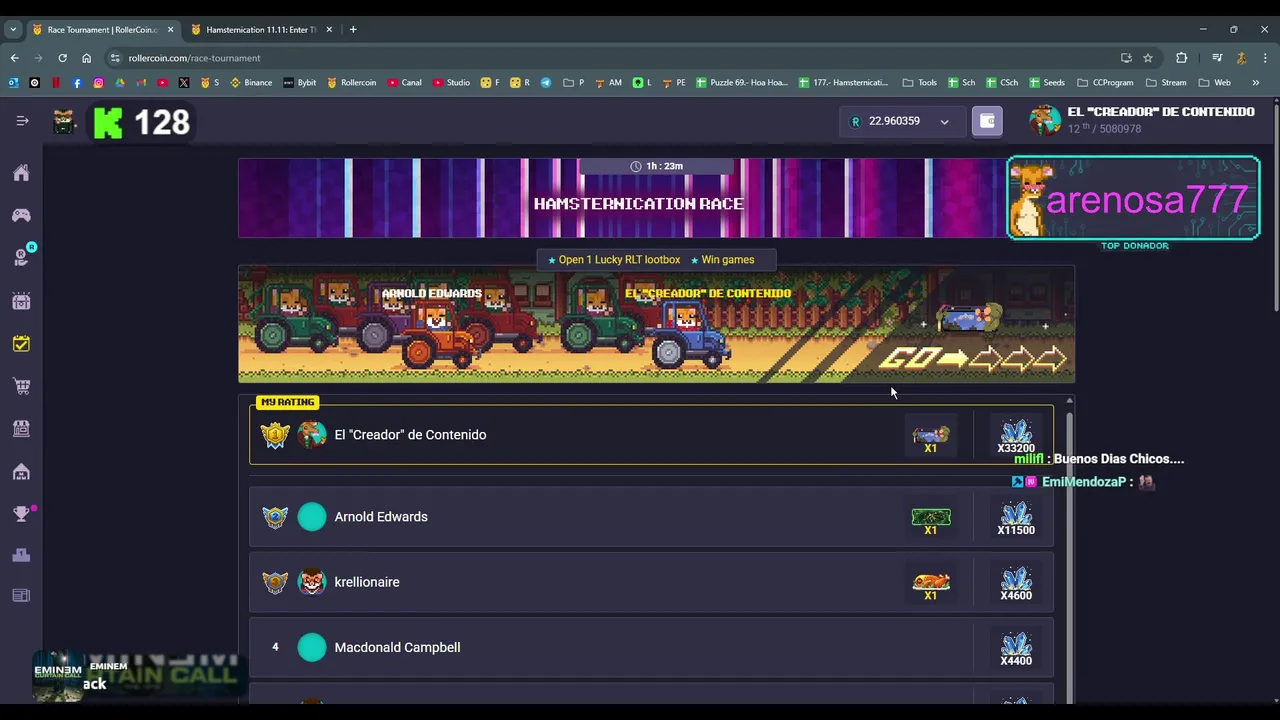The width and height of the screenshot is (1280, 720).
Task: Open the shopping cart store icon
Action: (21, 386)
